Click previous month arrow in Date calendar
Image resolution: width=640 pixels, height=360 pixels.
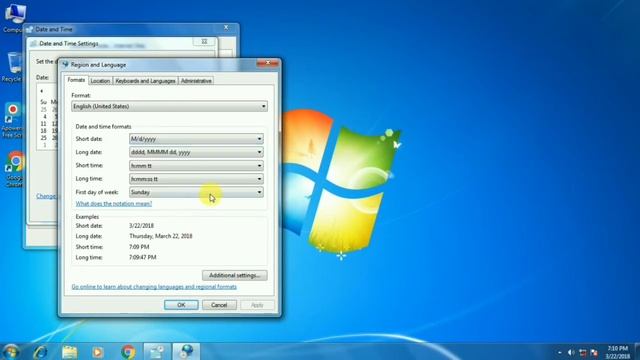point(42,91)
